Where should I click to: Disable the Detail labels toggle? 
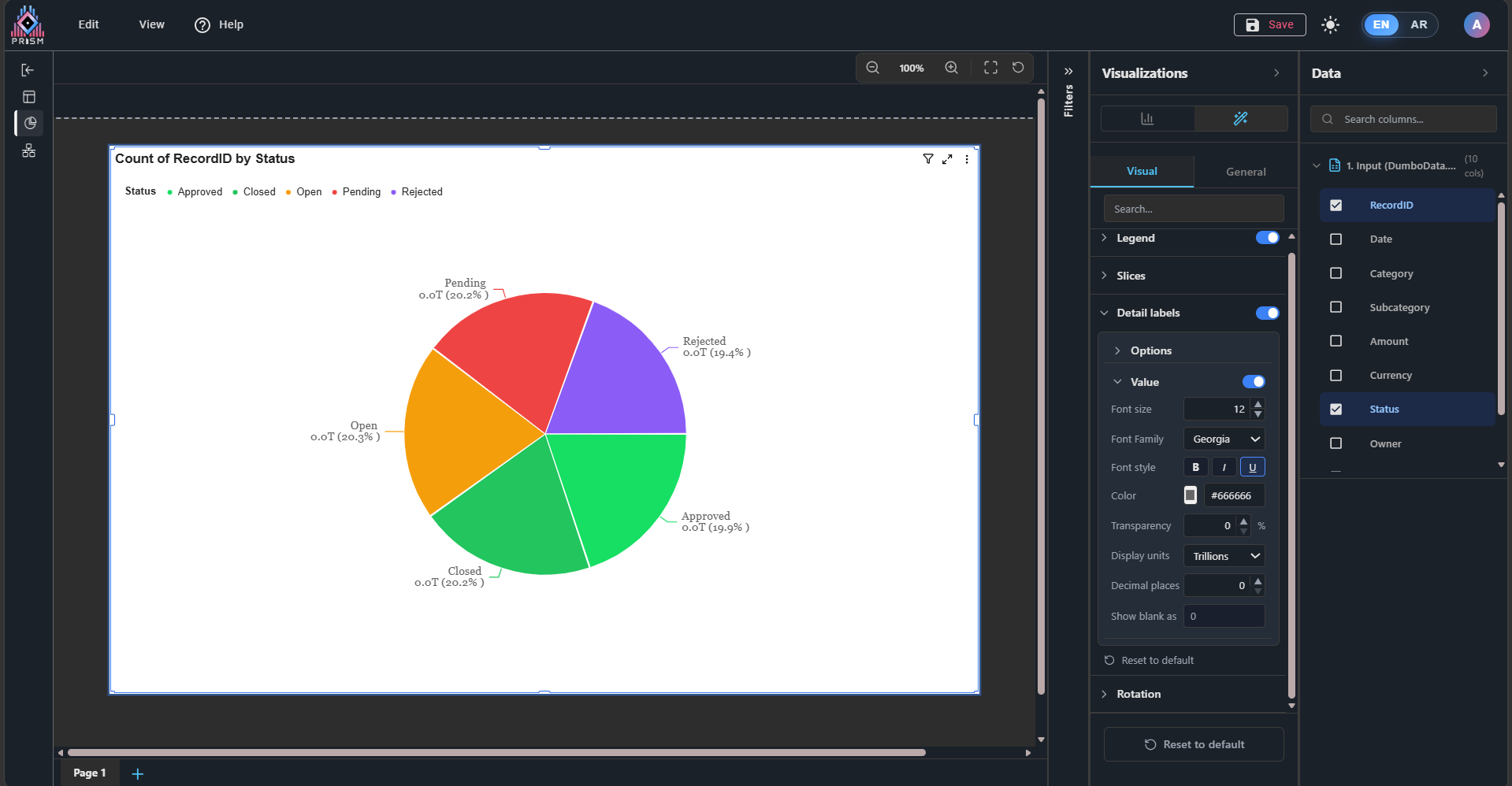tap(1267, 313)
